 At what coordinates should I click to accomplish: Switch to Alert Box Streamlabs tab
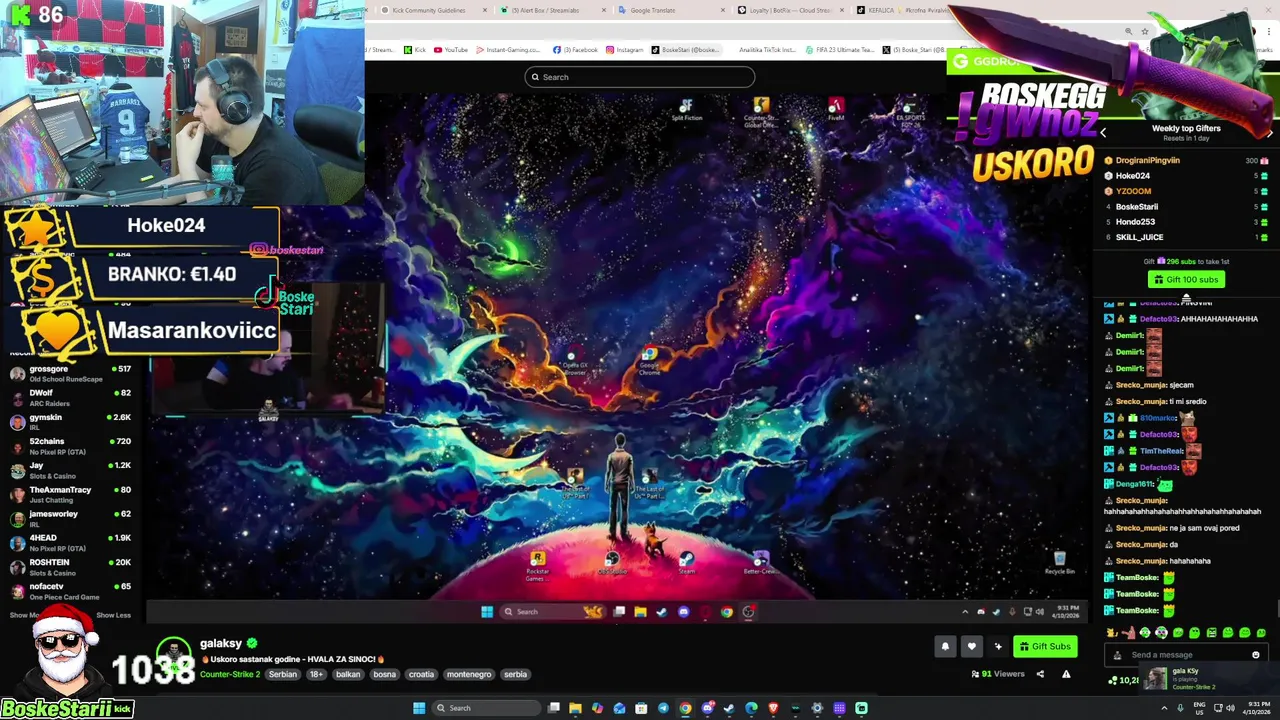[550, 10]
